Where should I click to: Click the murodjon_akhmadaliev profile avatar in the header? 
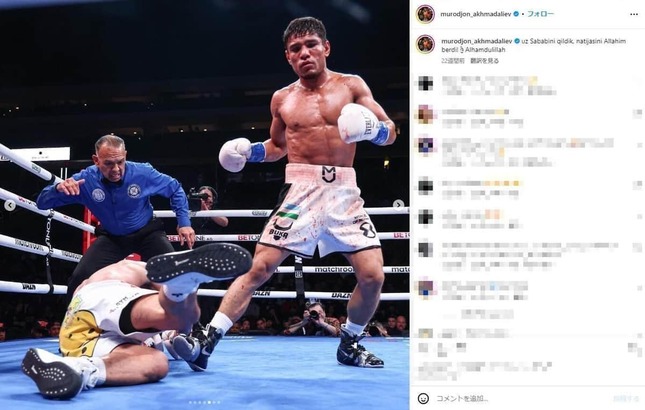point(425,14)
